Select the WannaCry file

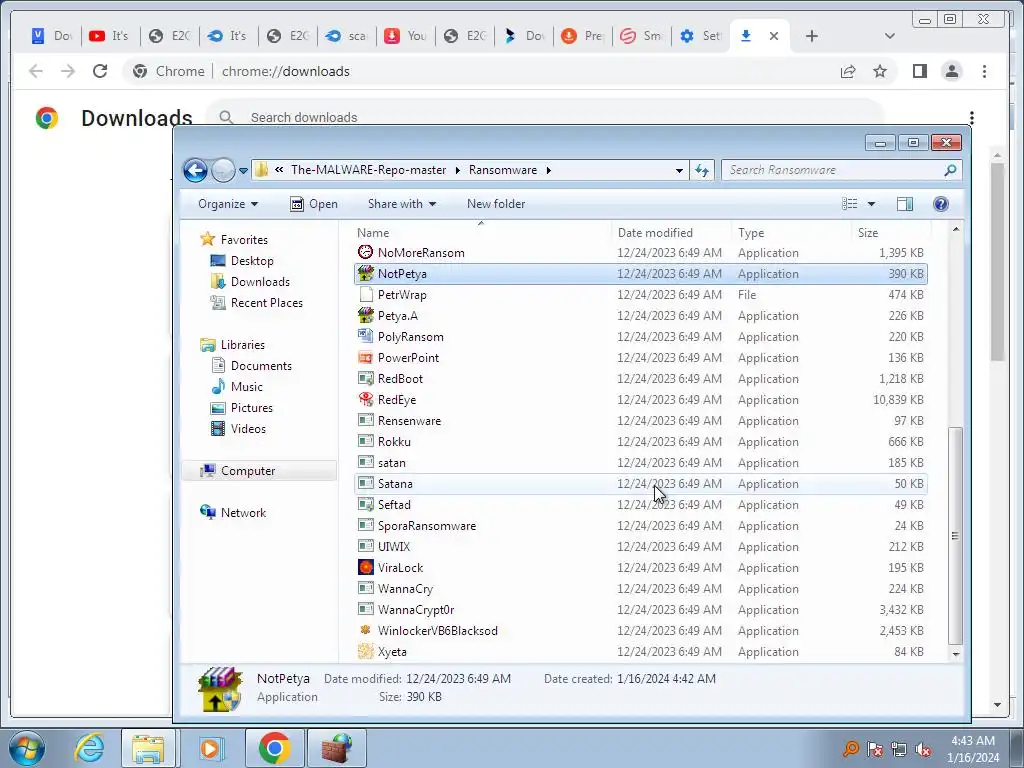405,588
